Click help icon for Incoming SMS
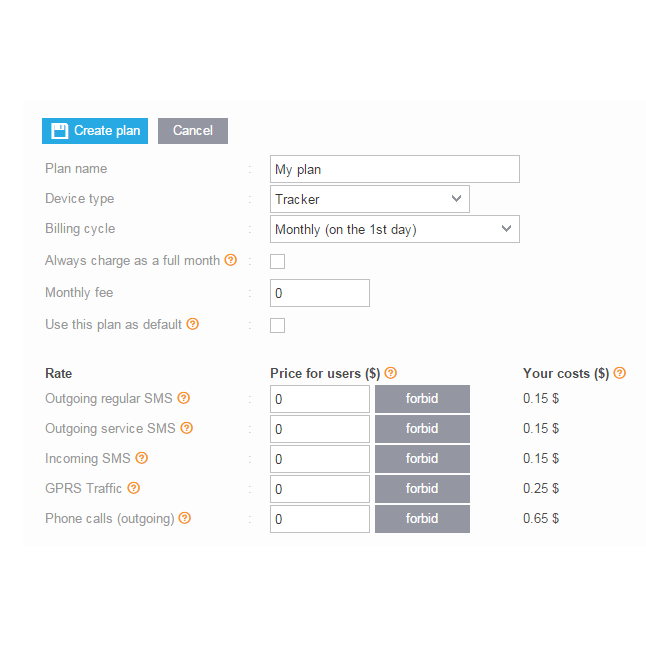The width and height of the screenshot is (646, 646). pos(142,458)
